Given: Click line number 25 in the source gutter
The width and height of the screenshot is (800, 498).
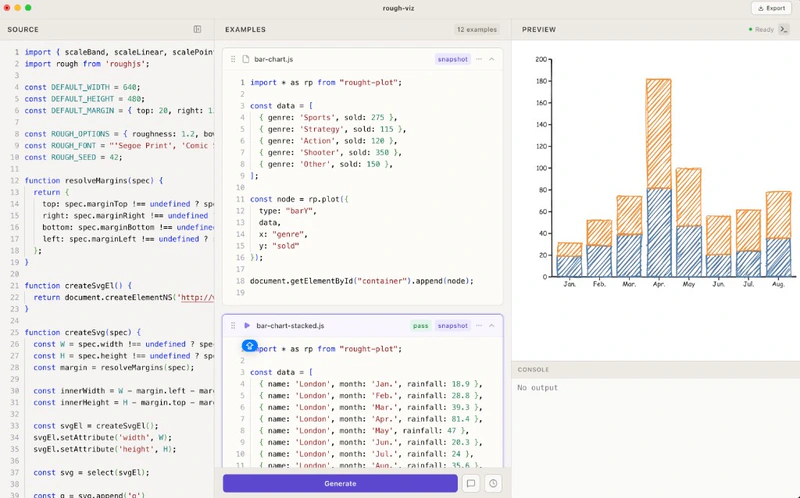Looking at the screenshot, I should pos(14,332).
